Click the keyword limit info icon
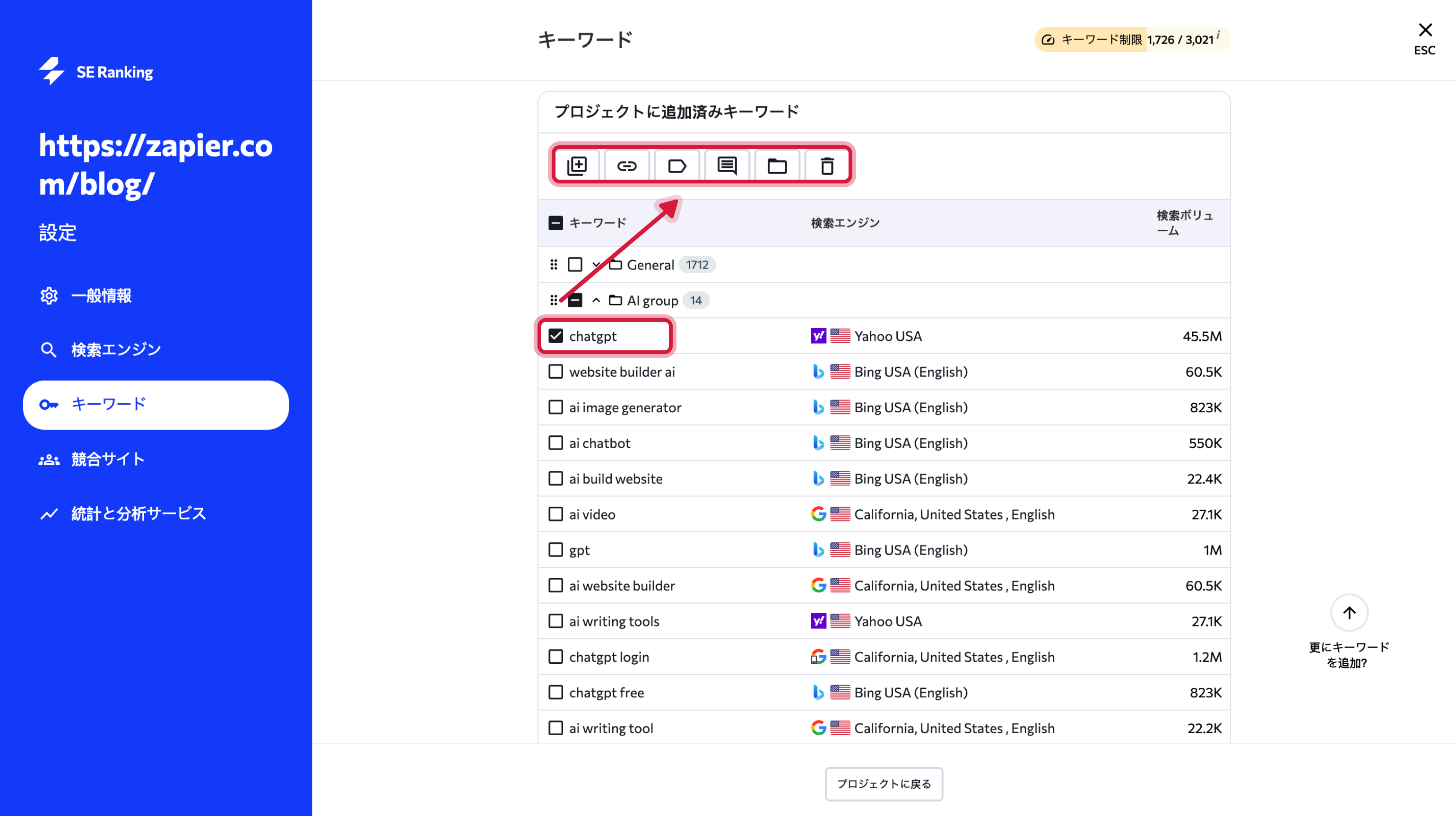The height and width of the screenshot is (816, 1456). [1218, 35]
